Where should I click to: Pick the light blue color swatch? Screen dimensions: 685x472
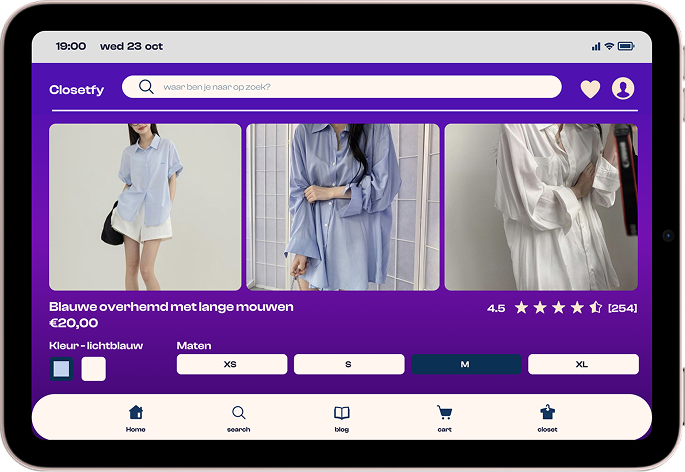61,368
